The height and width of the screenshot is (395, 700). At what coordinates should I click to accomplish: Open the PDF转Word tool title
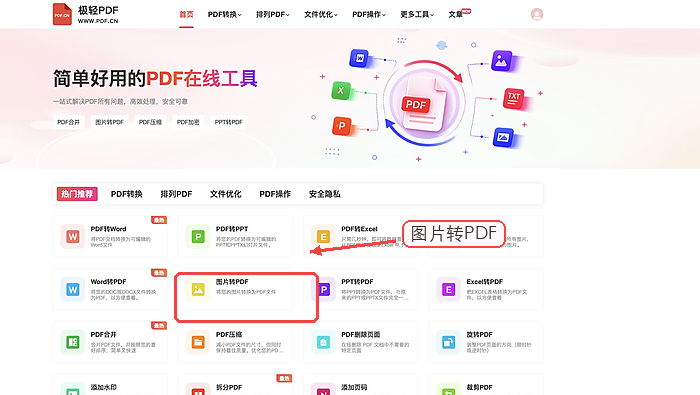click(108, 229)
